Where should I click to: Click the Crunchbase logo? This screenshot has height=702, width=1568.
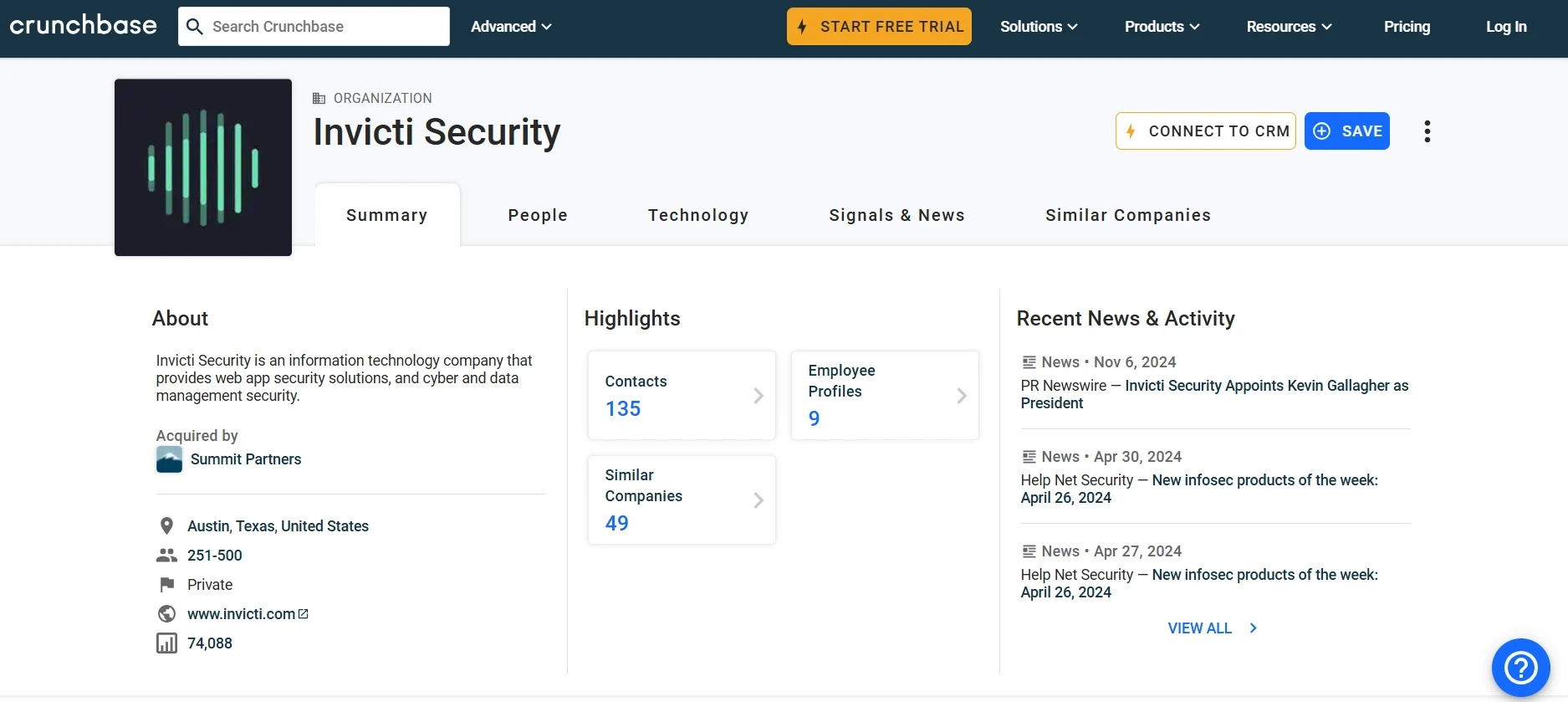click(83, 25)
